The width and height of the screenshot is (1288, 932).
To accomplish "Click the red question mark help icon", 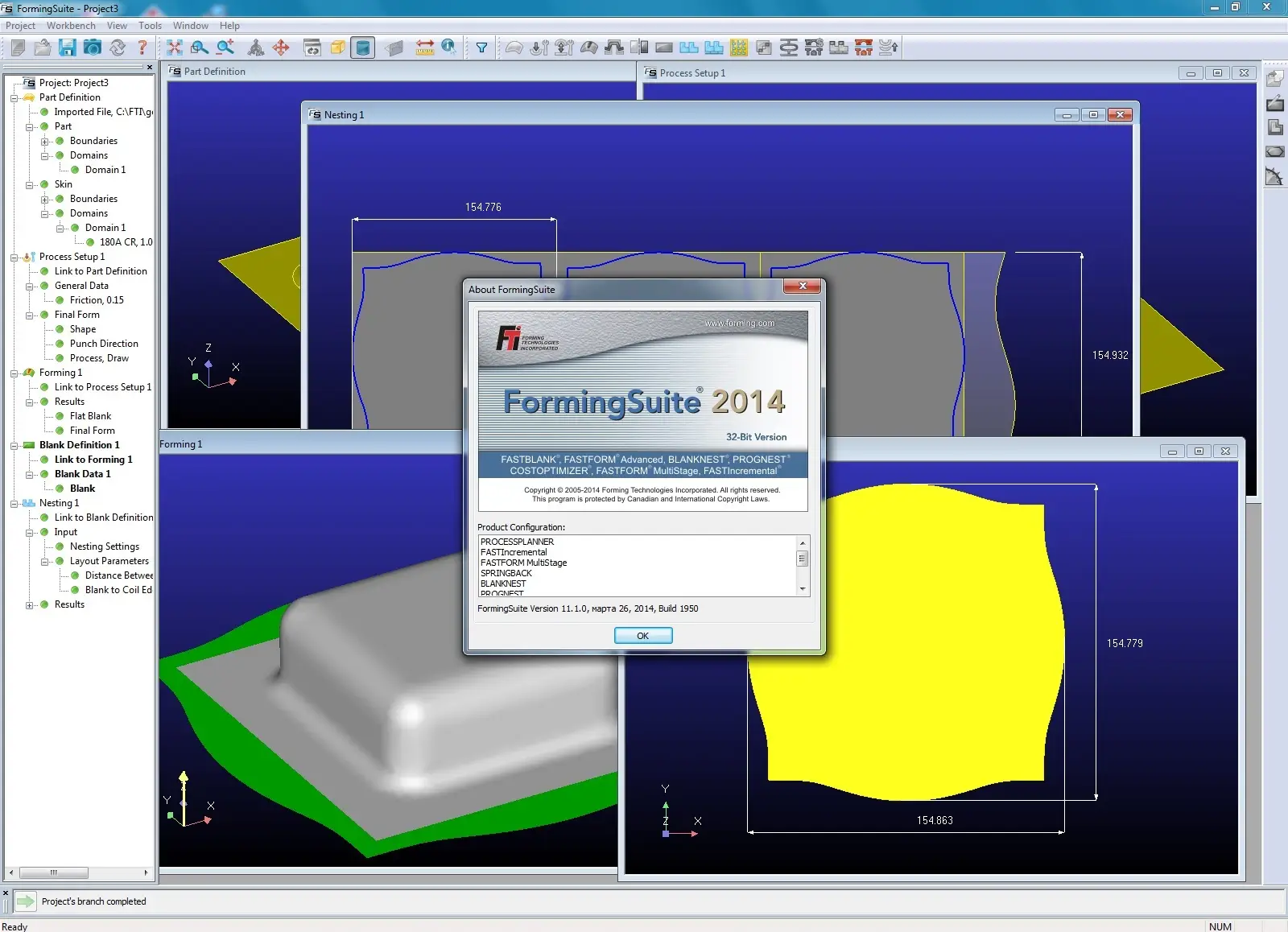I will [142, 47].
